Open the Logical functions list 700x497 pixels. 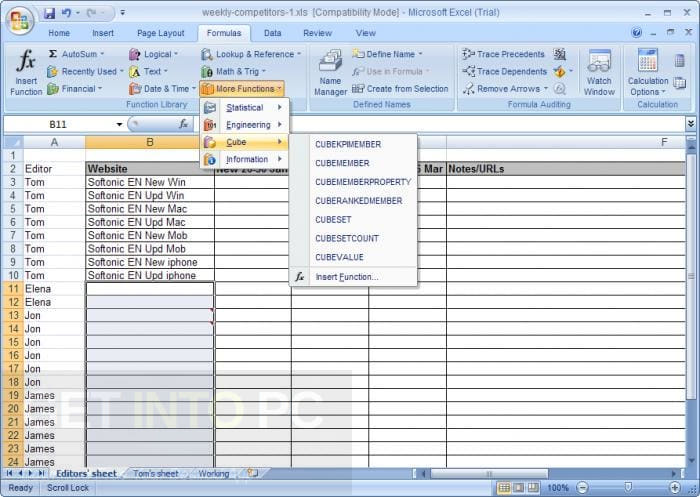tap(154, 54)
